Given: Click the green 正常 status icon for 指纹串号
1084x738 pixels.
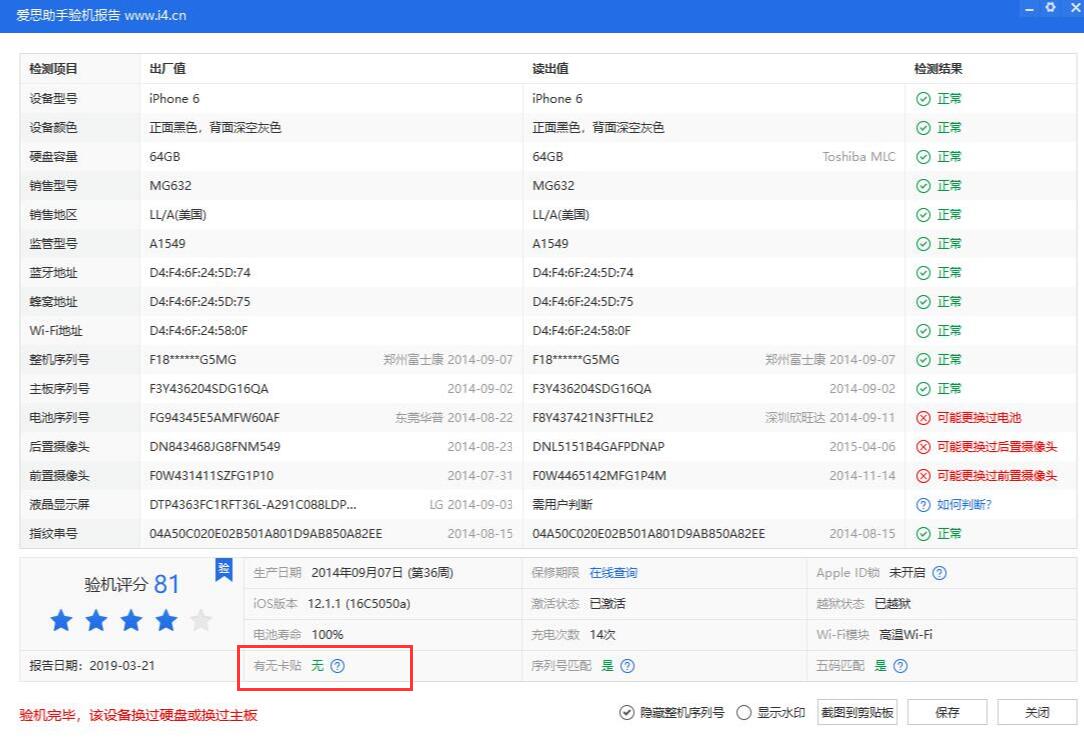Looking at the screenshot, I should (921, 533).
